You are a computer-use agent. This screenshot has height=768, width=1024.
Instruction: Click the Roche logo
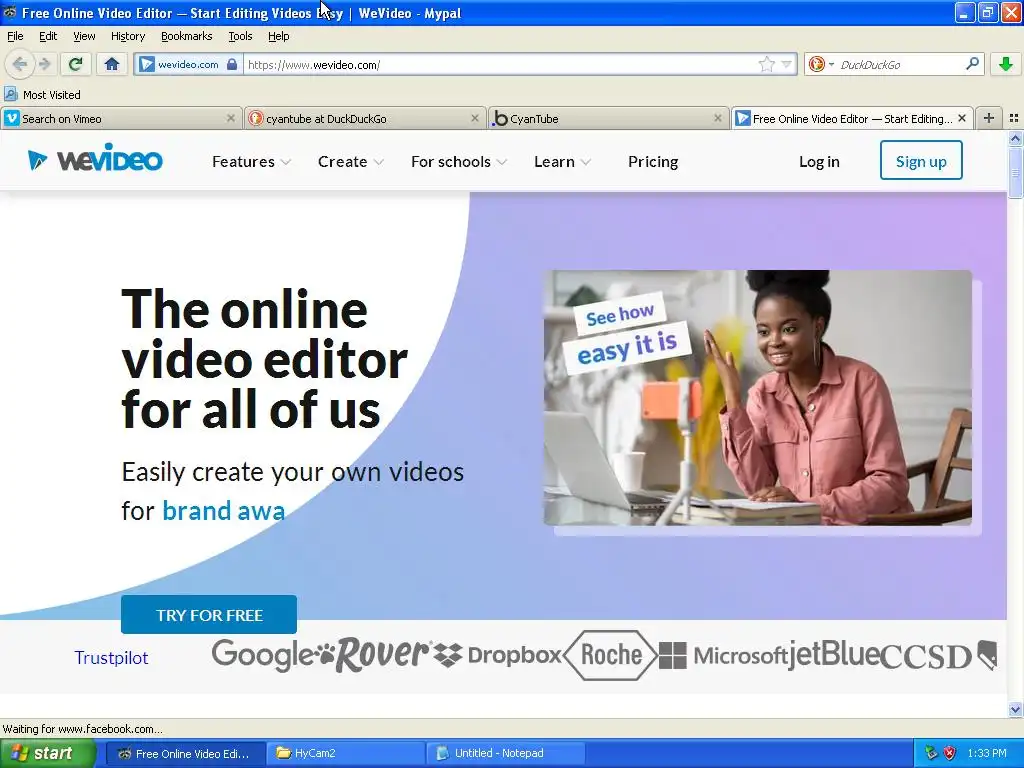coord(610,655)
